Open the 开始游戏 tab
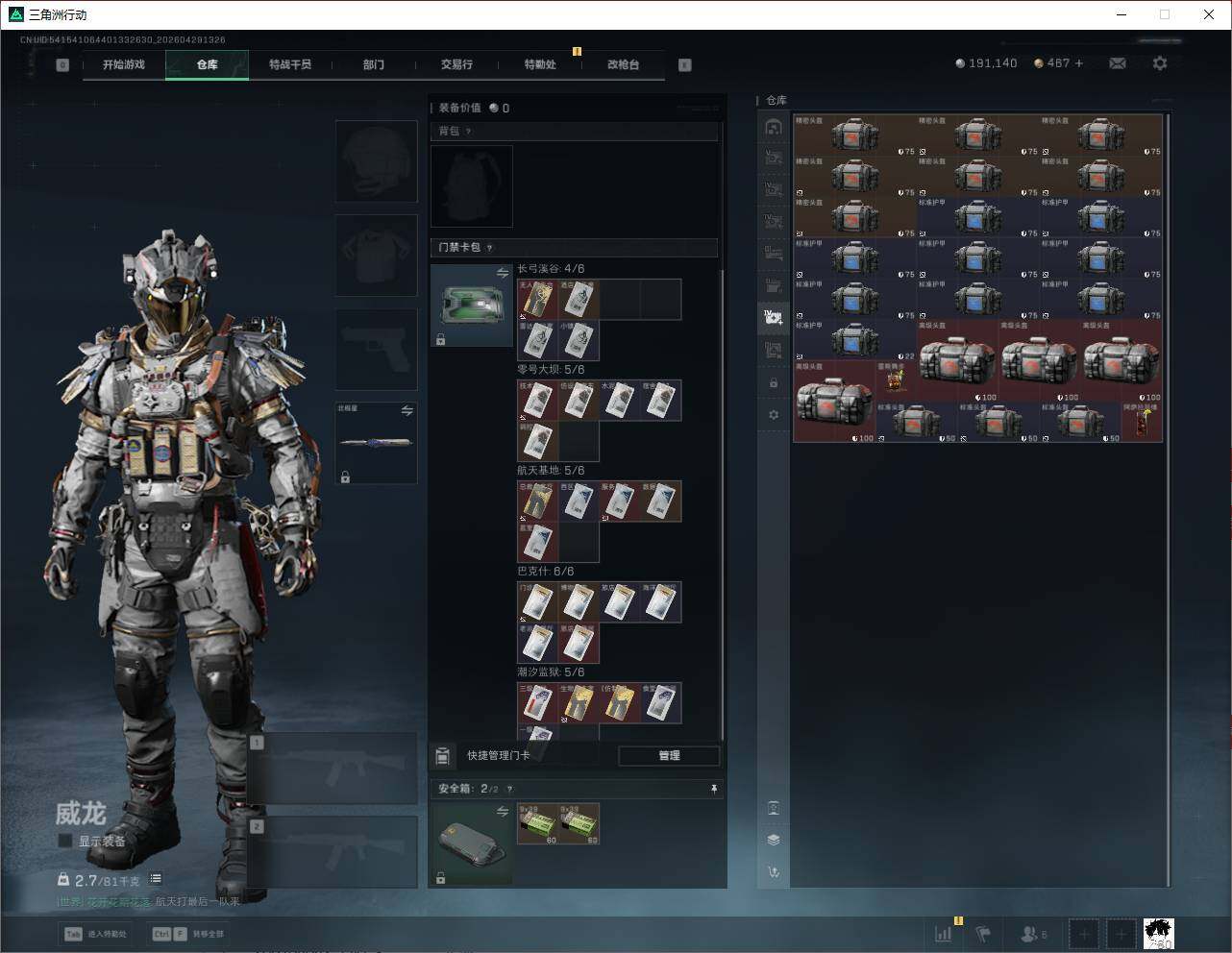The image size is (1232, 953). 124,64
